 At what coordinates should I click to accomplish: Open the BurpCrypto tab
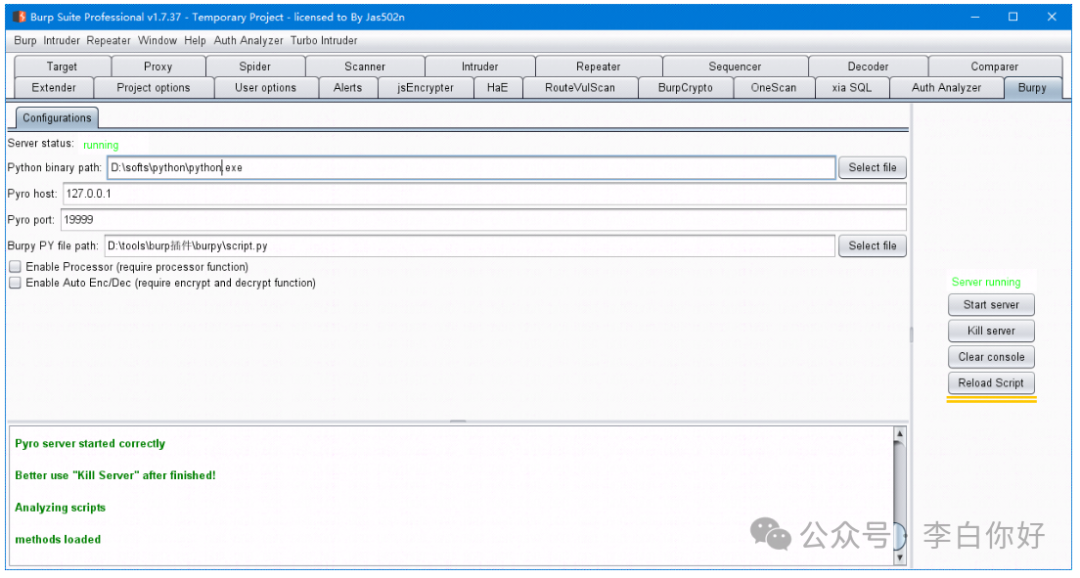[x=685, y=87]
